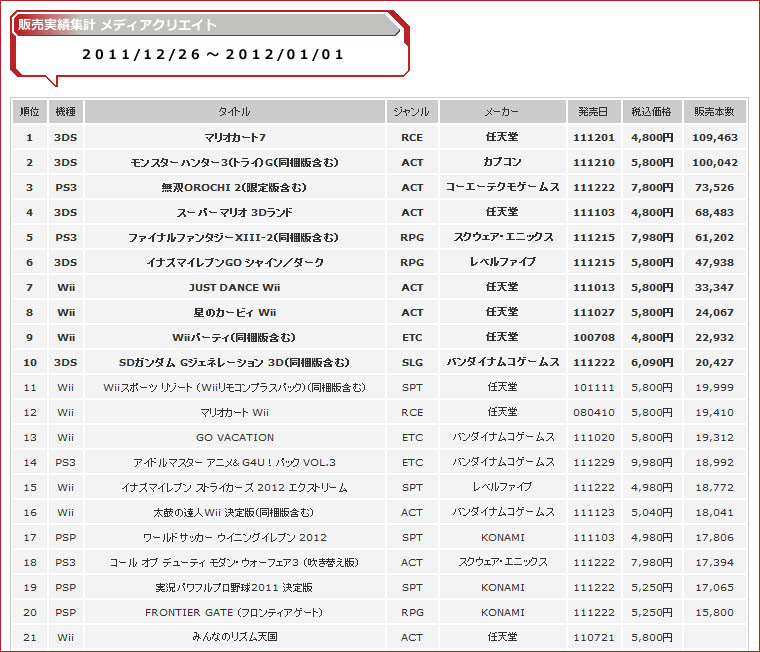
Task: Click the sales figure 61,202
Action: [714, 238]
